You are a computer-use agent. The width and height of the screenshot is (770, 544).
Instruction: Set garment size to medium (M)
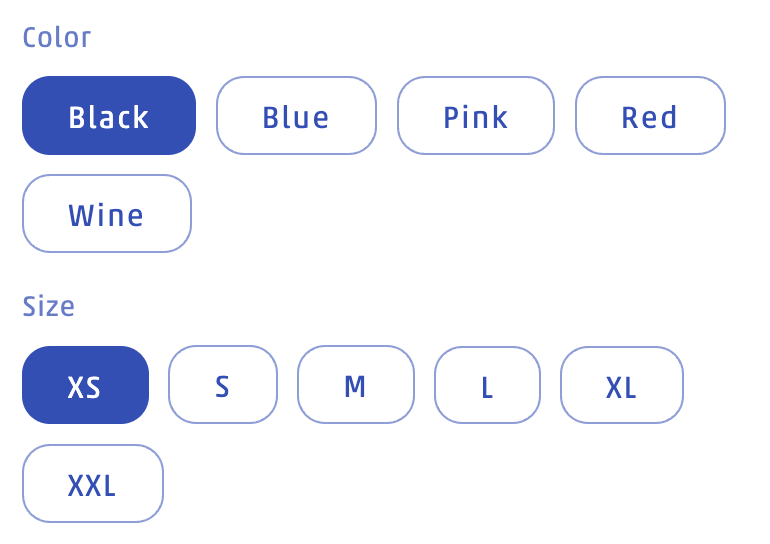pos(355,385)
